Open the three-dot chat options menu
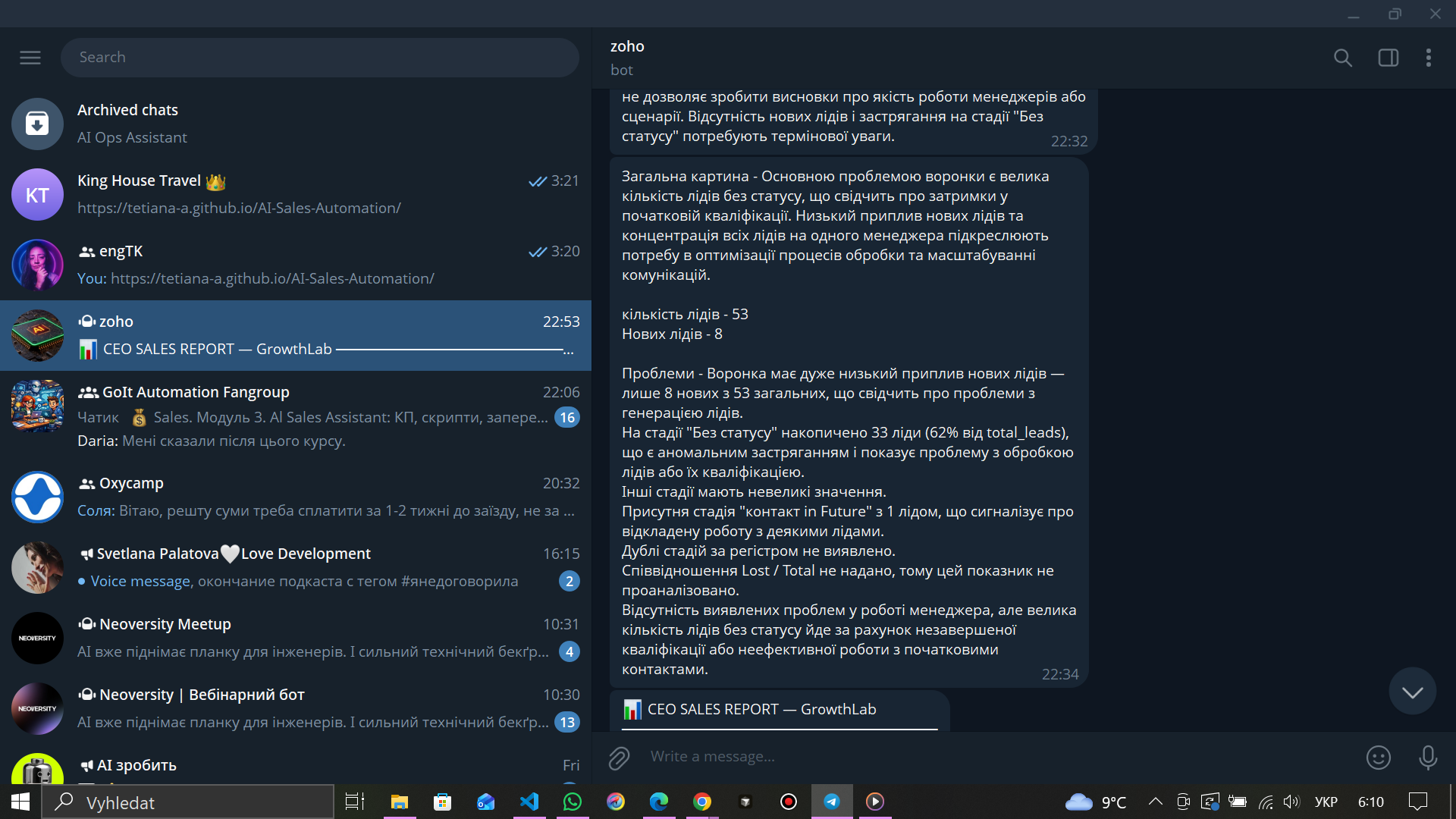 (1429, 58)
